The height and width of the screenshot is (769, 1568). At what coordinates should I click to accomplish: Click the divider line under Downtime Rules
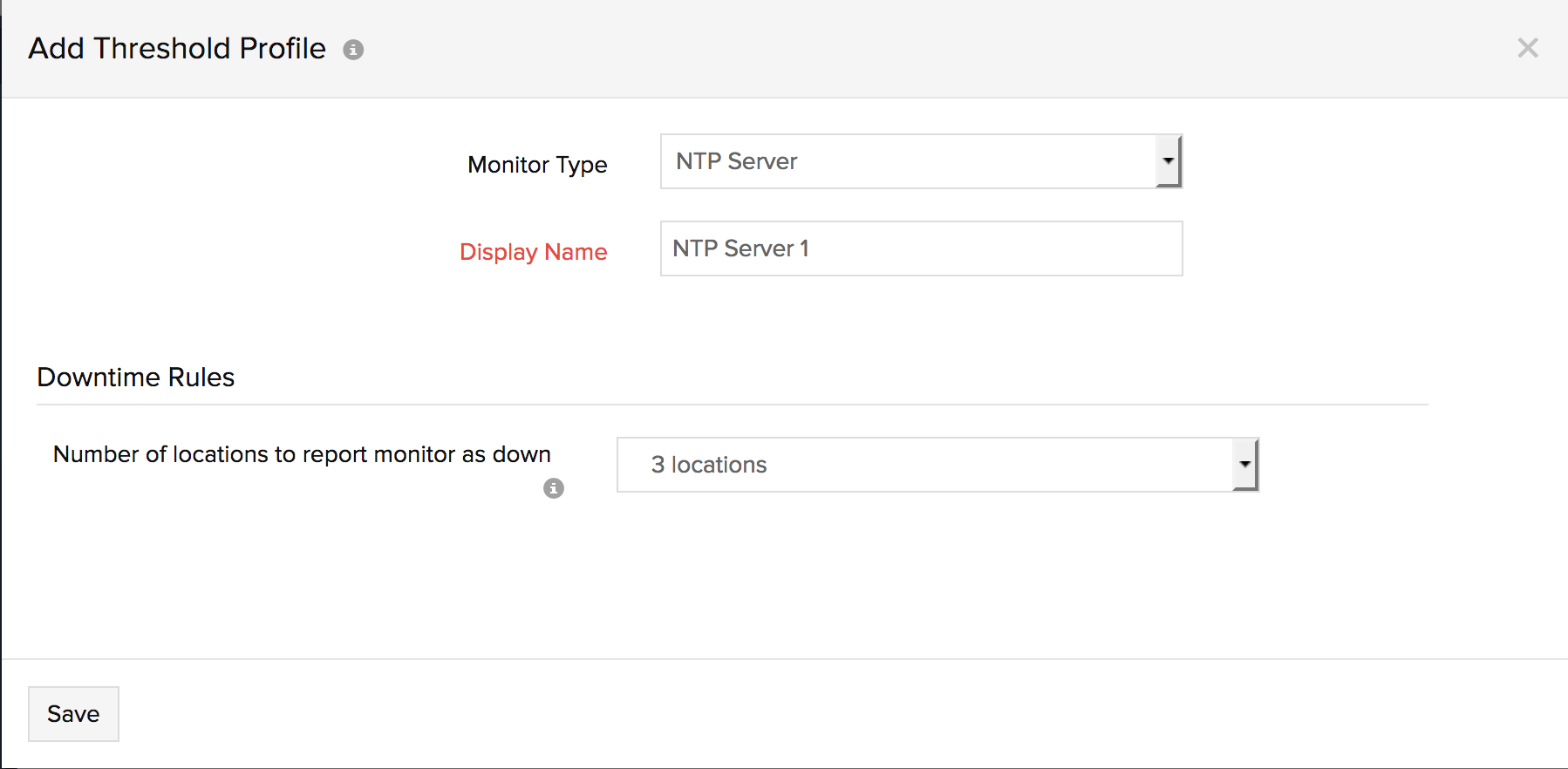[733, 405]
